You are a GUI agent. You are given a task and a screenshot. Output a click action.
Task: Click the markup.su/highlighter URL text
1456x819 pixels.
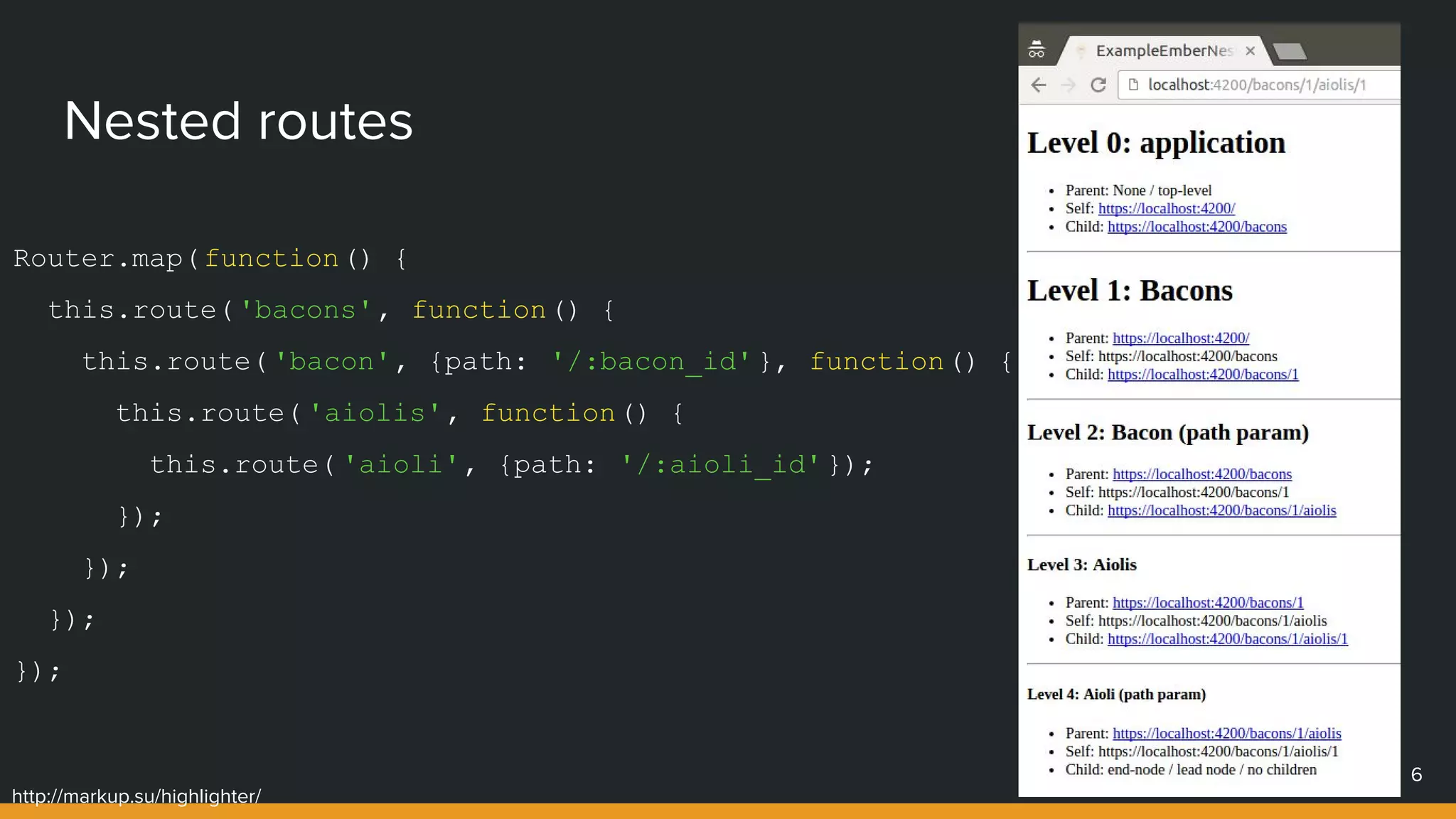[x=136, y=796]
